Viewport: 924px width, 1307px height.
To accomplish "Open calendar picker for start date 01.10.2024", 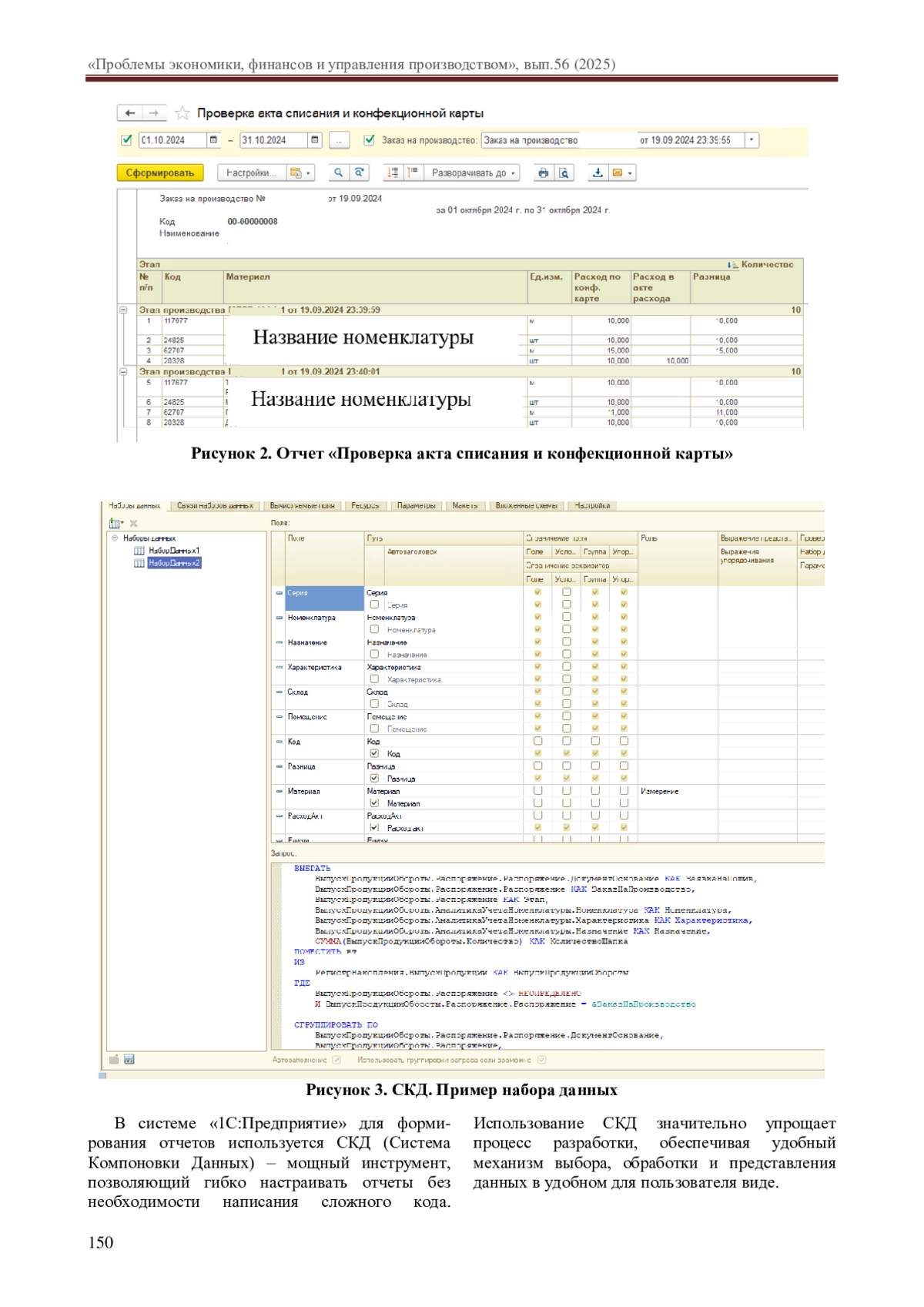I will pos(213,140).
